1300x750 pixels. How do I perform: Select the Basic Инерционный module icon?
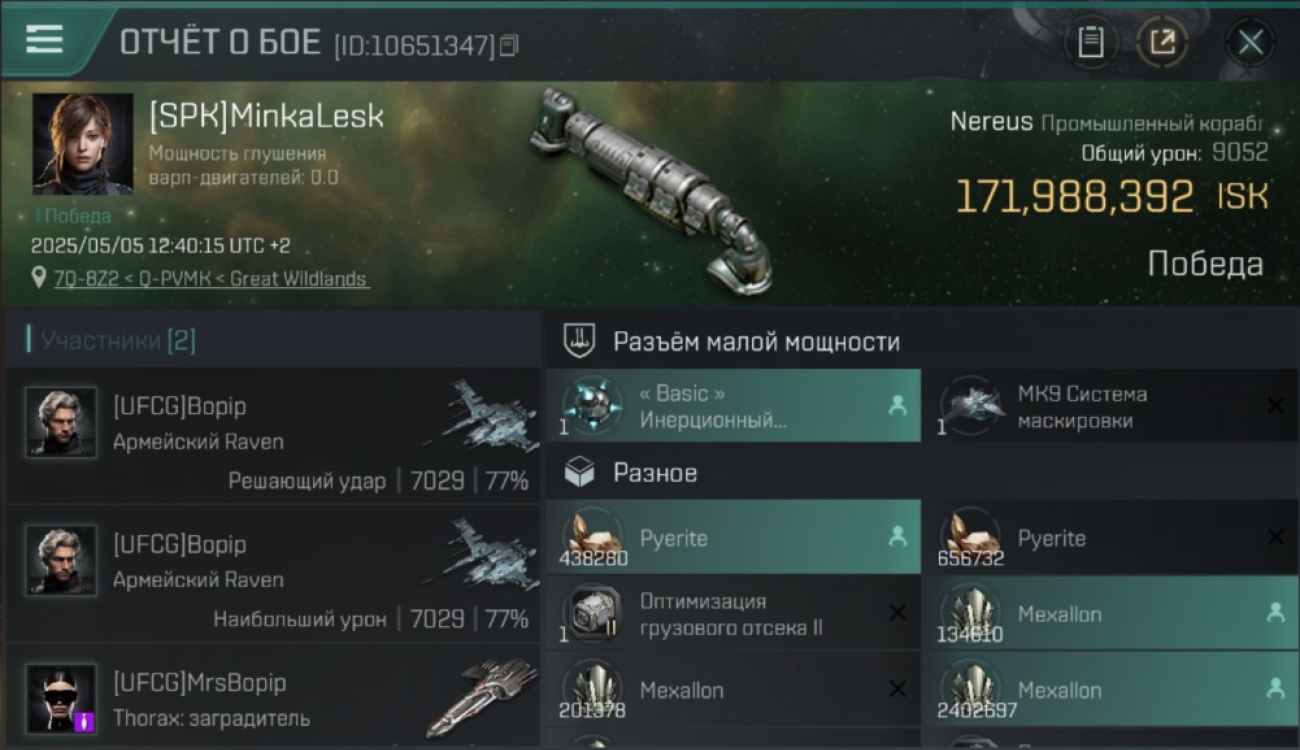coord(592,406)
